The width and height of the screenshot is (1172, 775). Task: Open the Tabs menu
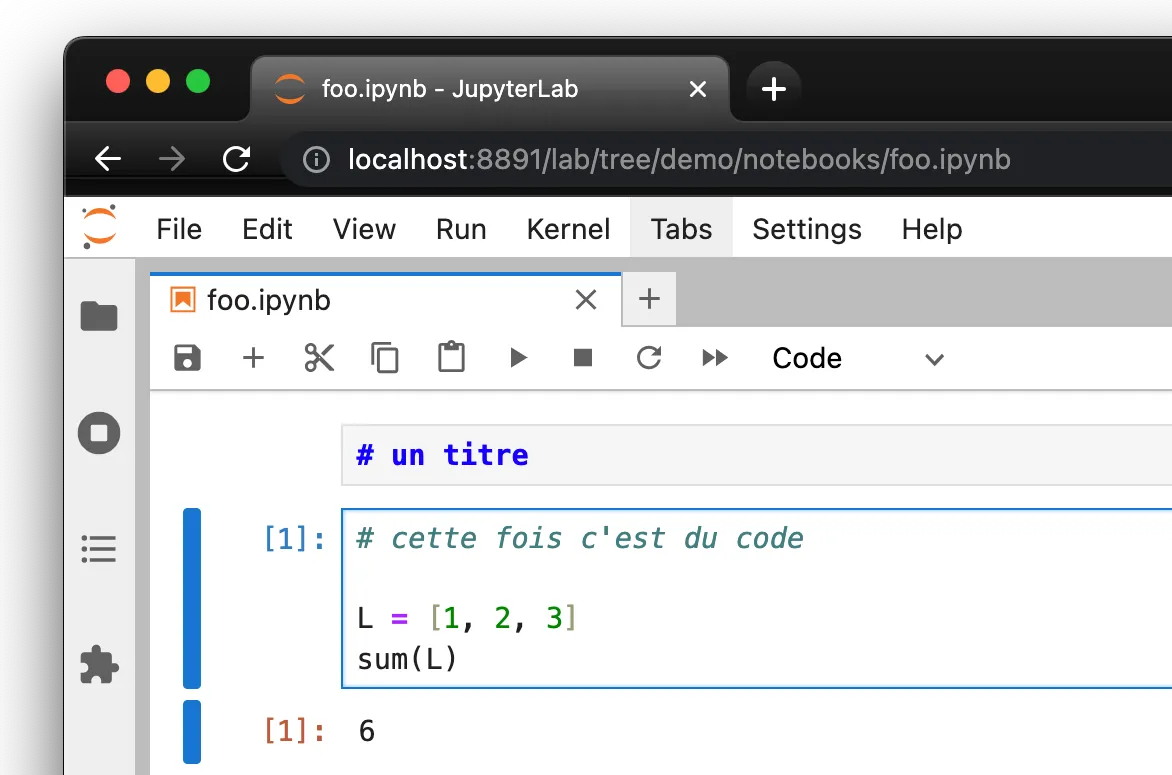coord(680,228)
